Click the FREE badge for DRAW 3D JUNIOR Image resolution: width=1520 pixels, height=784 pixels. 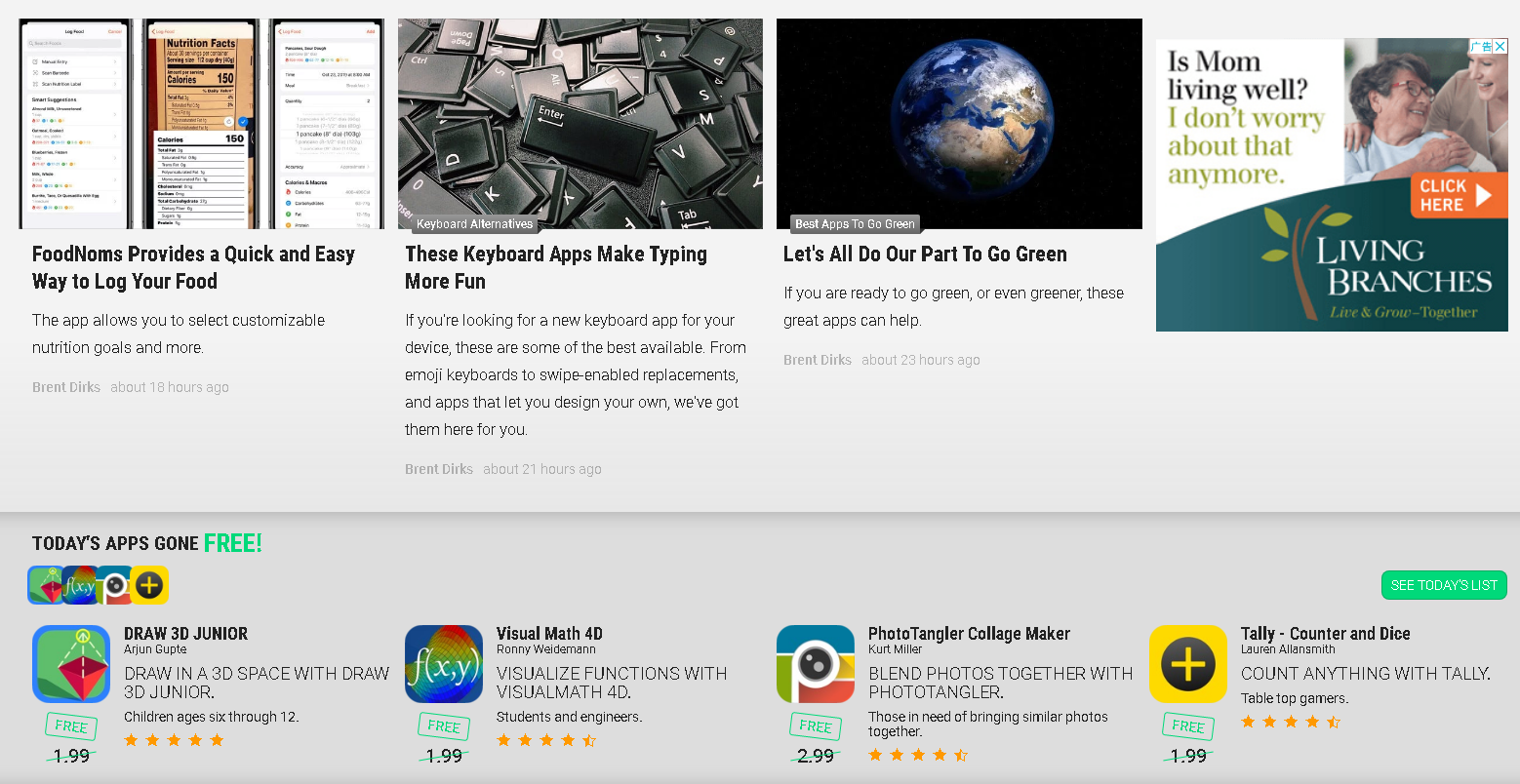tap(71, 725)
